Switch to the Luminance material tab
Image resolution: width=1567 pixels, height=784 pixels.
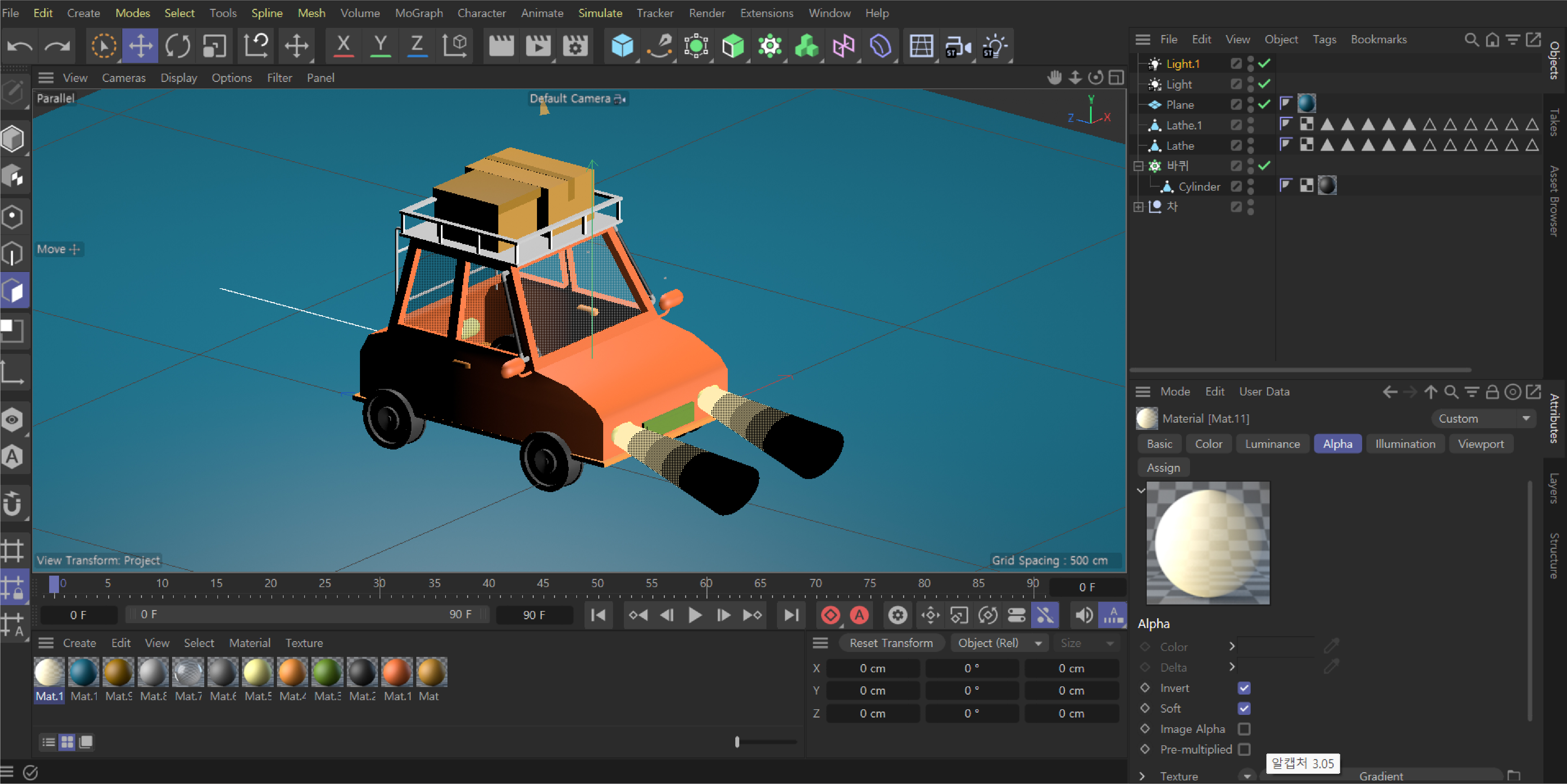point(1272,444)
